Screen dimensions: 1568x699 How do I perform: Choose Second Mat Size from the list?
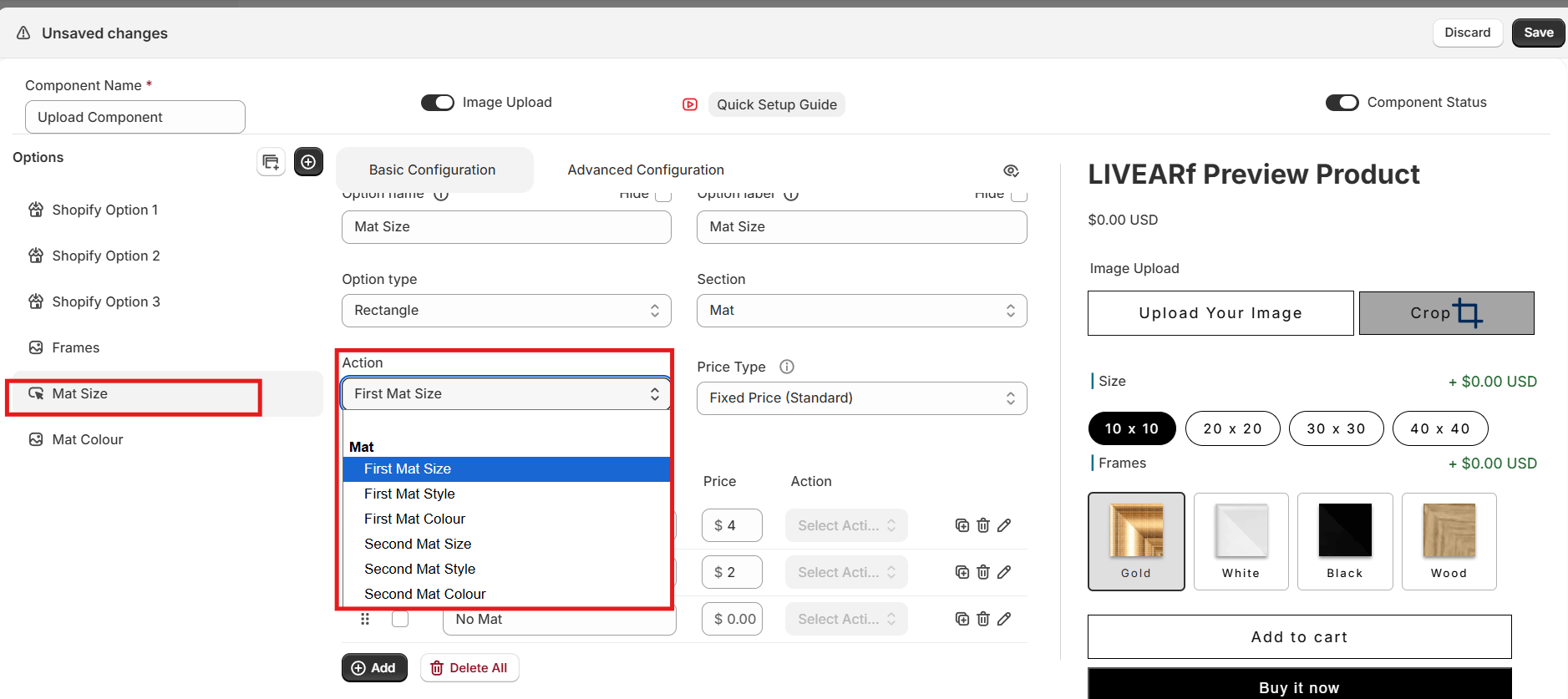[x=506, y=545]
